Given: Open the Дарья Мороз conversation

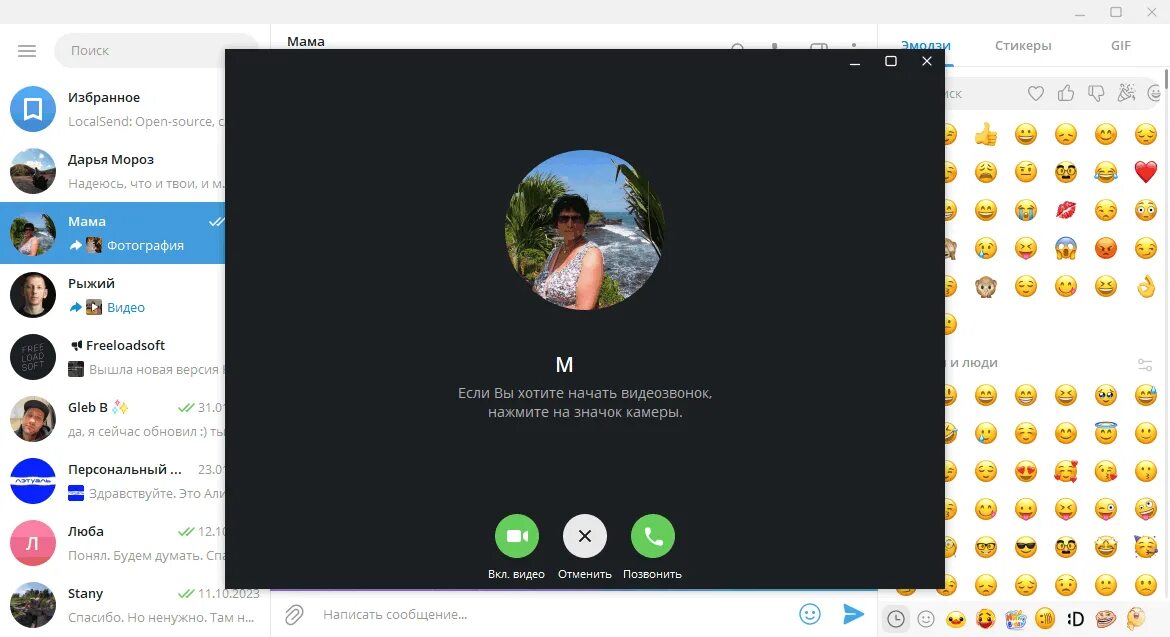Looking at the screenshot, I should [x=113, y=171].
